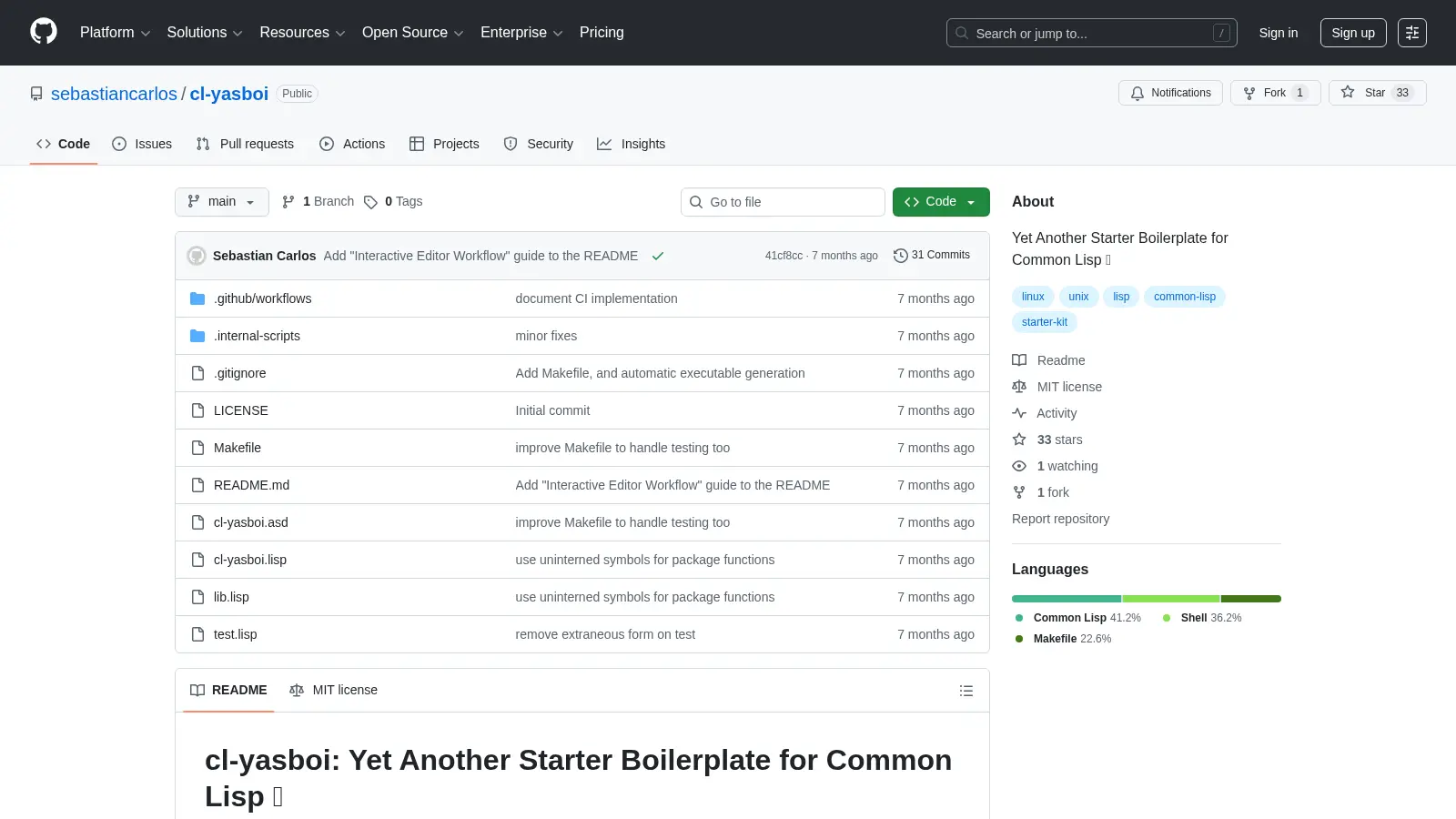The width and height of the screenshot is (1456, 819).
Task: Click the branch icon next to 1 Branch
Action: [288, 202]
